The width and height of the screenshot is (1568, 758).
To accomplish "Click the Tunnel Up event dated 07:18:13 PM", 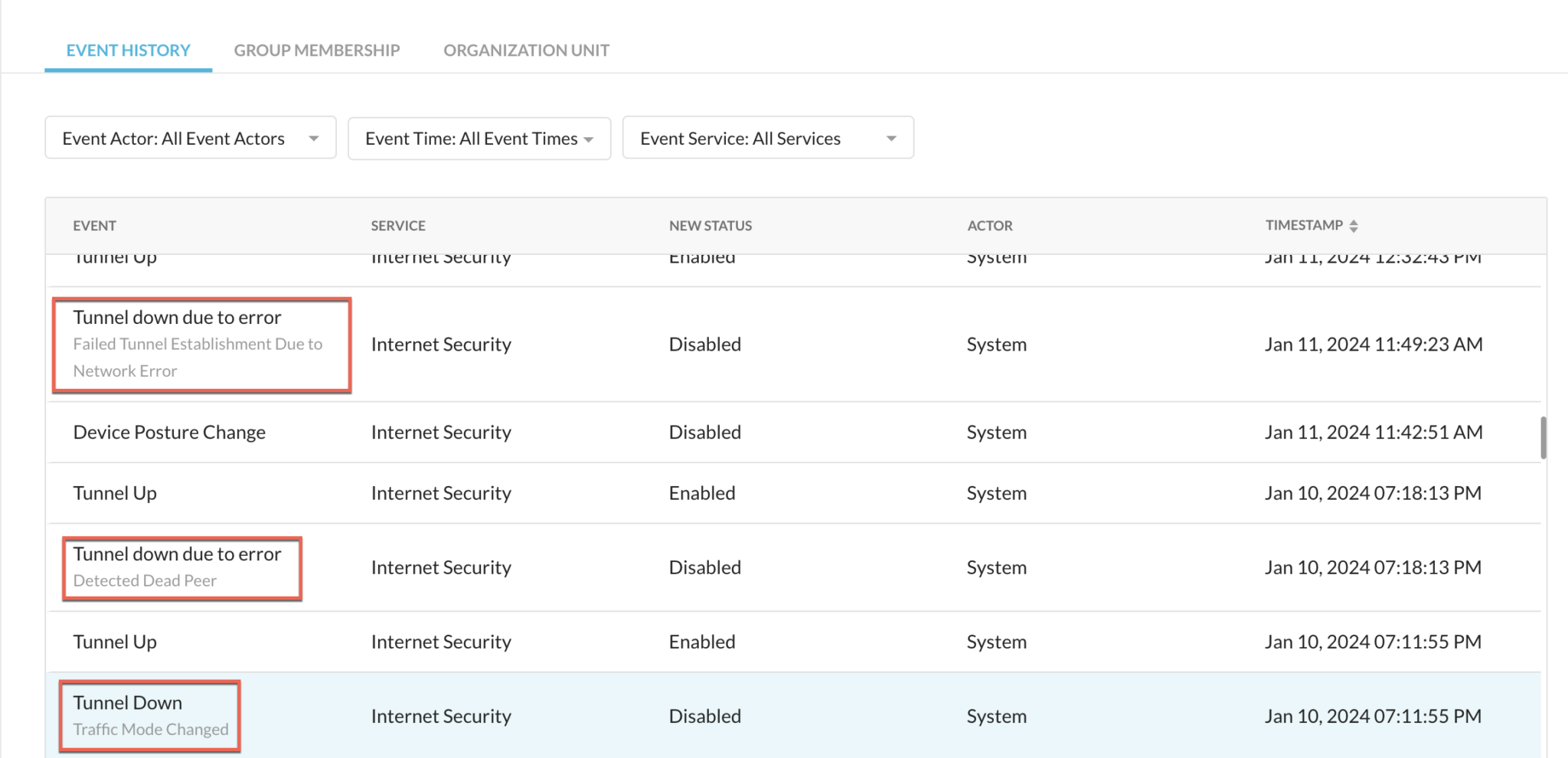I will tap(115, 492).
